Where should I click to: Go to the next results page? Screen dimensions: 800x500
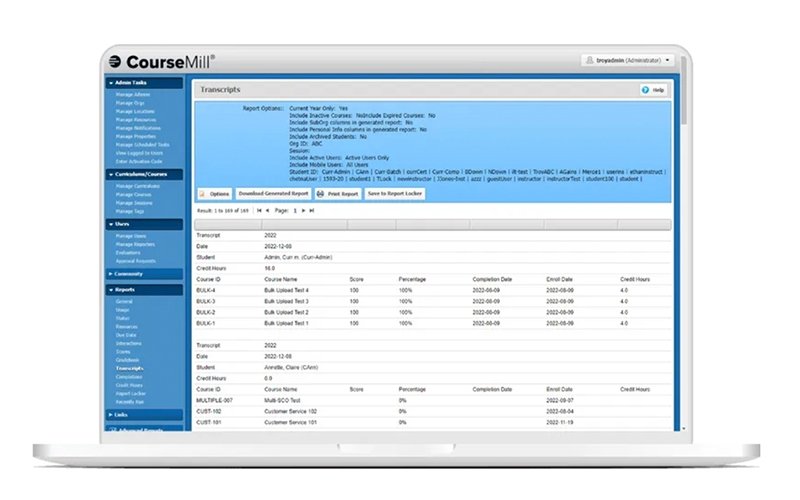click(304, 211)
